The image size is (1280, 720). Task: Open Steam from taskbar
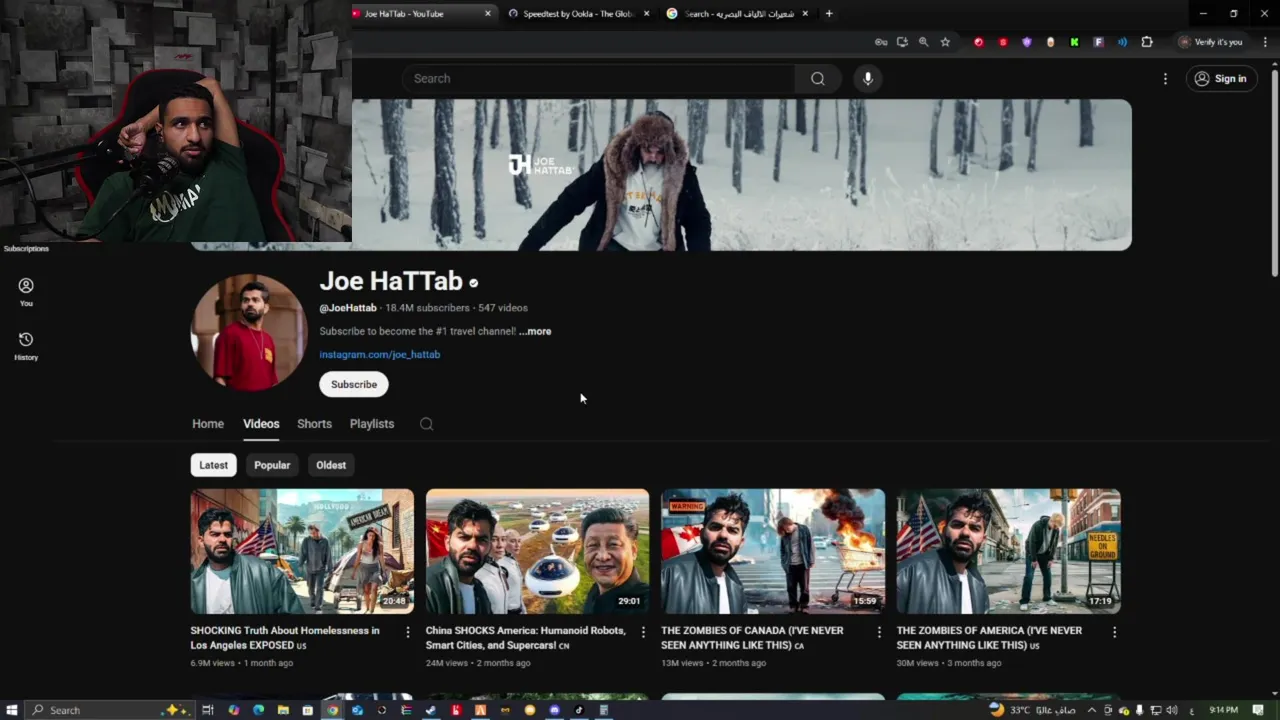pyautogui.click(x=431, y=710)
